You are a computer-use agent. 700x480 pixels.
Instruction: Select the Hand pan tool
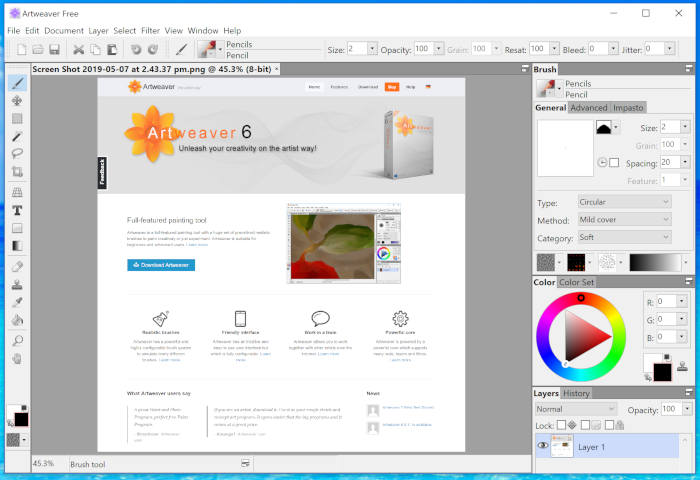[x=17, y=359]
